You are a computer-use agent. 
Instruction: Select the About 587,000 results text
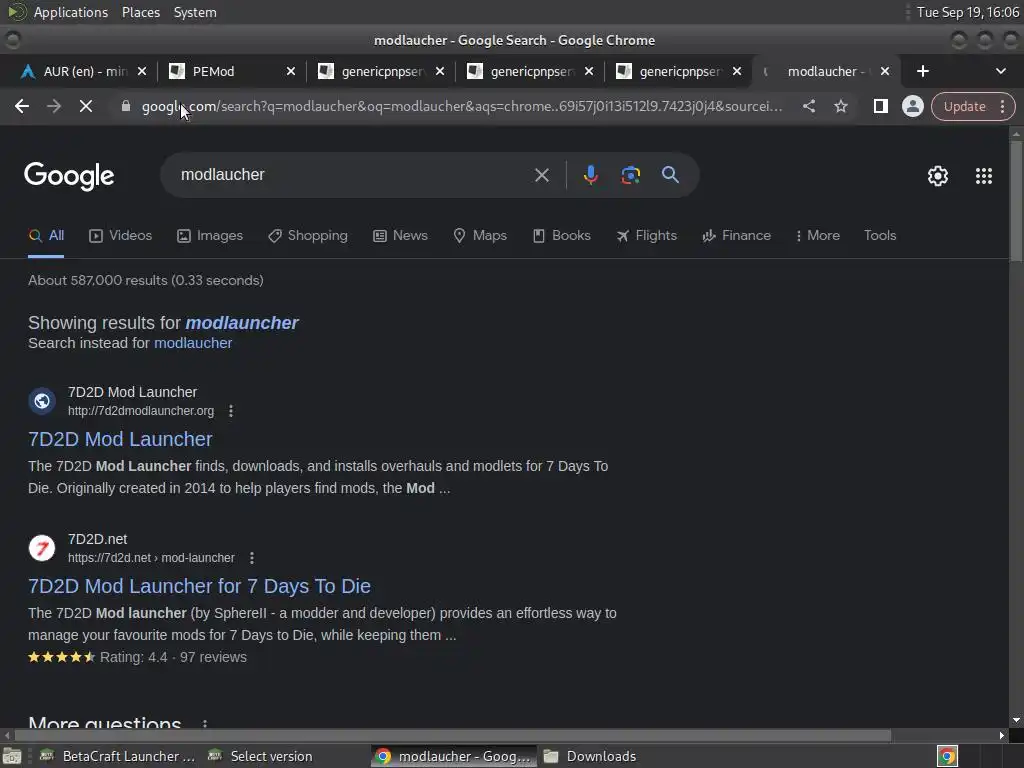pos(146,280)
